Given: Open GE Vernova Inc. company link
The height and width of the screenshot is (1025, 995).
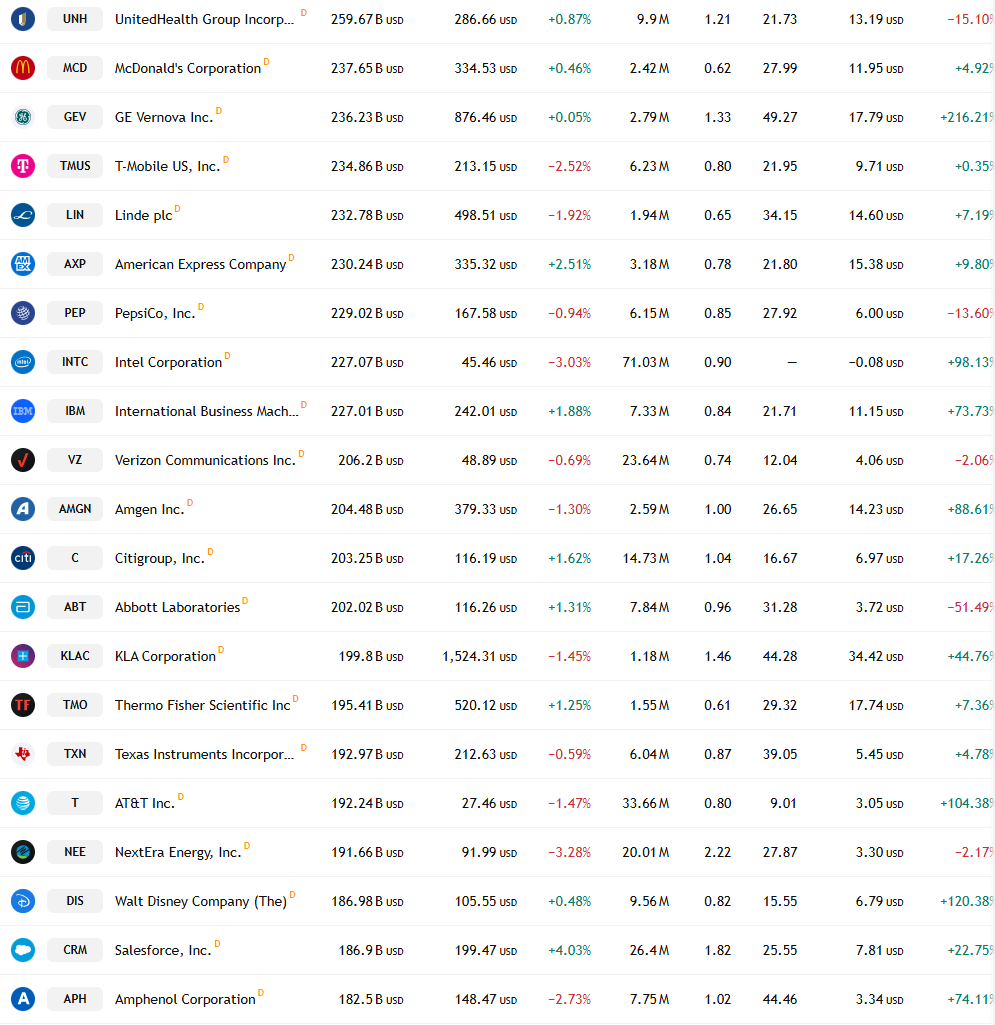Looking at the screenshot, I should 164,118.
